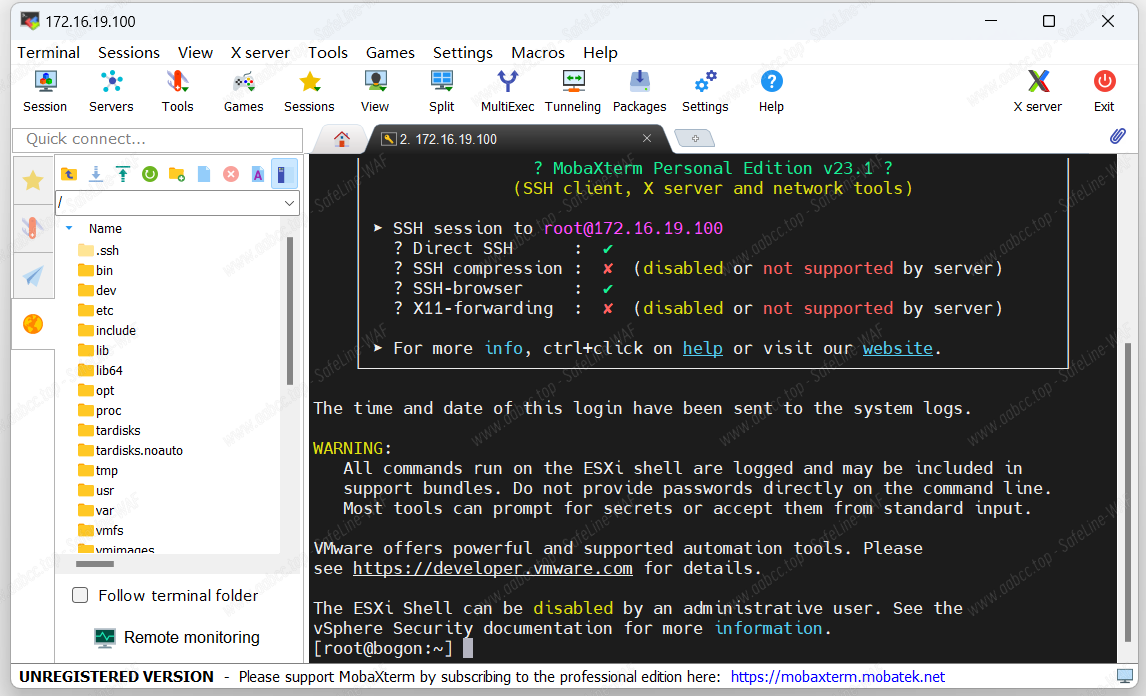The width and height of the screenshot is (1146, 696).
Task: Open the Macros paper-plane sidebar tab
Action: (33, 276)
